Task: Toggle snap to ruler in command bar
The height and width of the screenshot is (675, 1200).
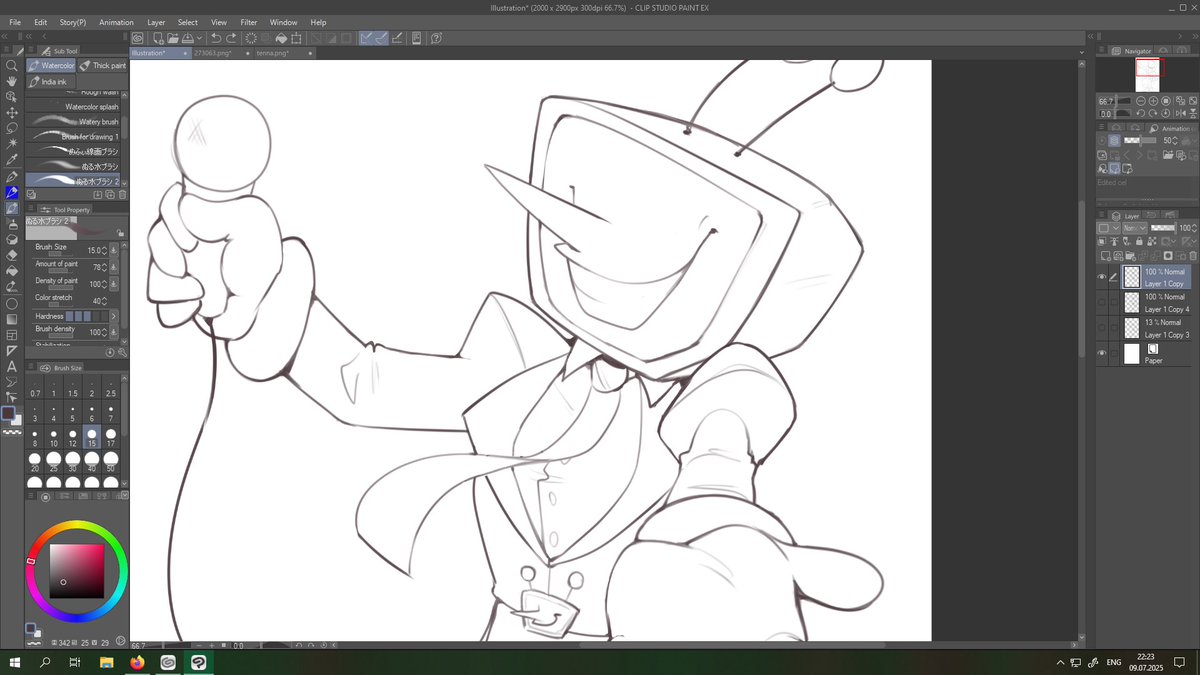Action: 367,38
